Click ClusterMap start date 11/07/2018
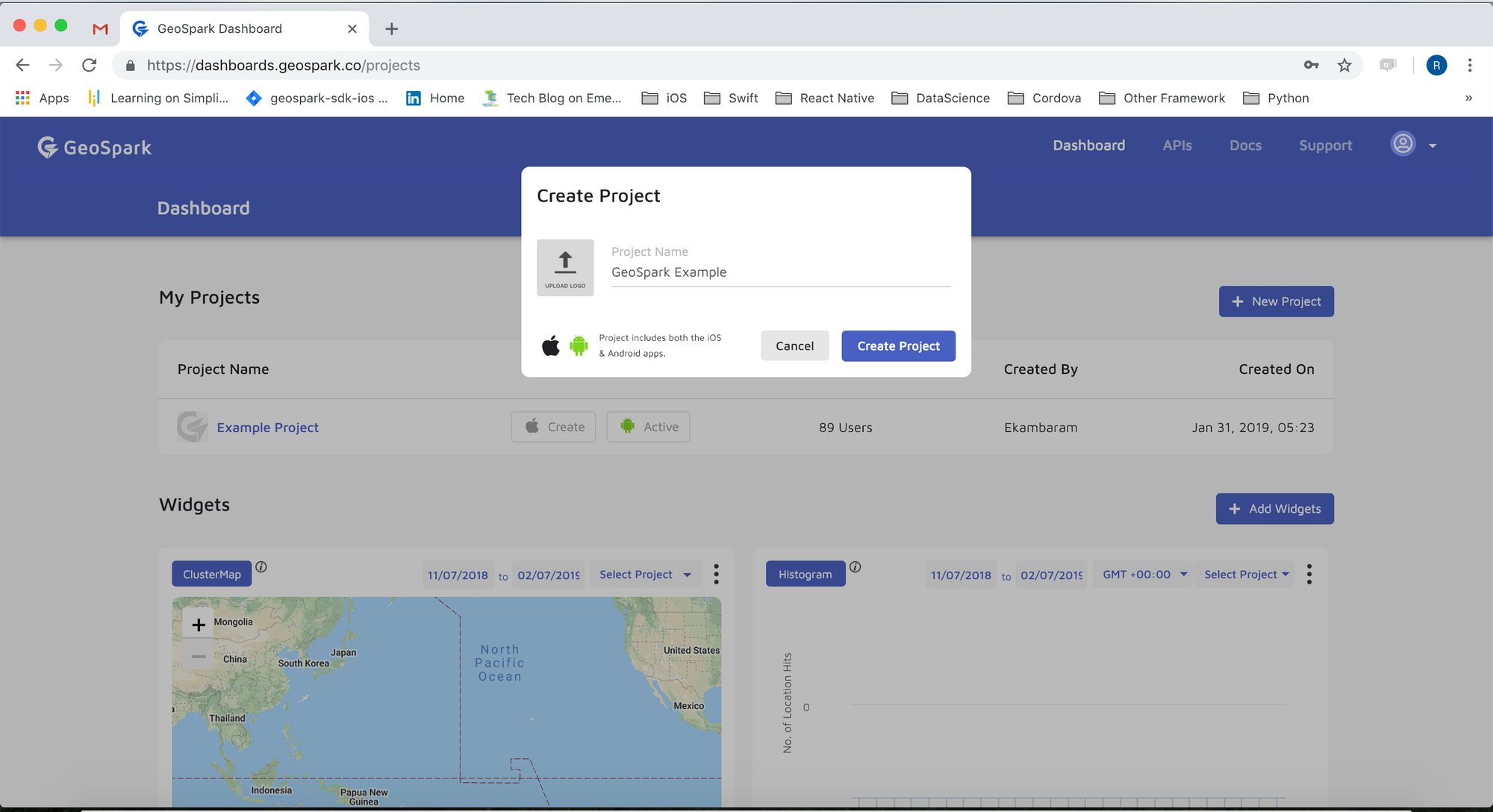Screen dimensions: 1493x812 458,575
